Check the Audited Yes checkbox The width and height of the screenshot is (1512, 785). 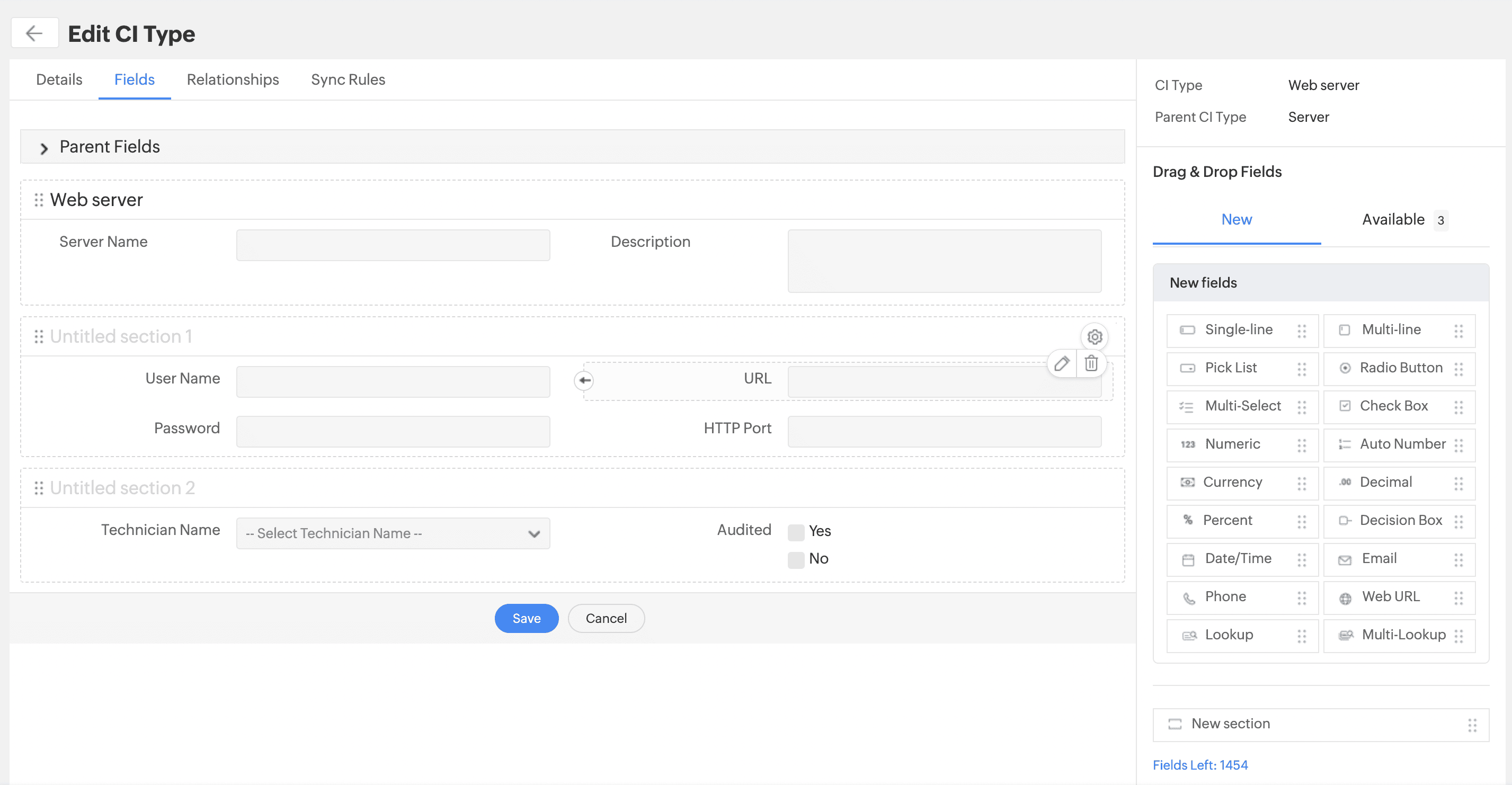(796, 532)
